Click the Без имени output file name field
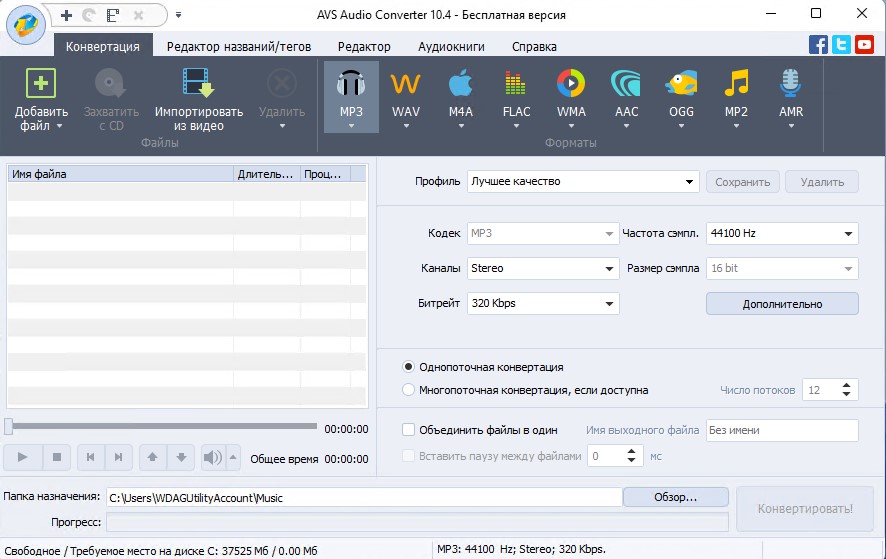The width and height of the screenshot is (886, 559). point(782,430)
